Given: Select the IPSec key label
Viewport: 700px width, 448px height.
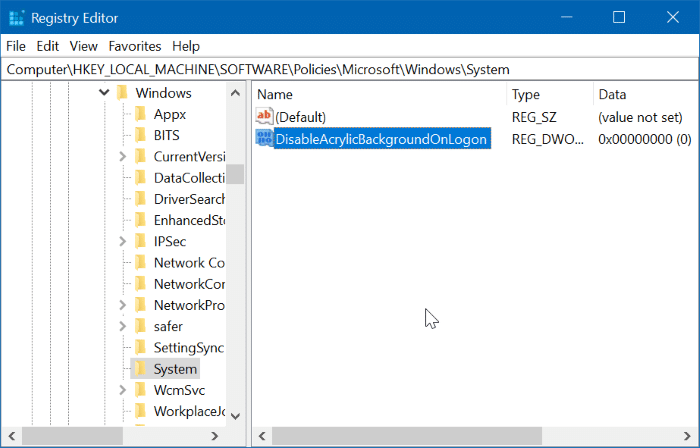Looking at the screenshot, I should click(x=170, y=241).
